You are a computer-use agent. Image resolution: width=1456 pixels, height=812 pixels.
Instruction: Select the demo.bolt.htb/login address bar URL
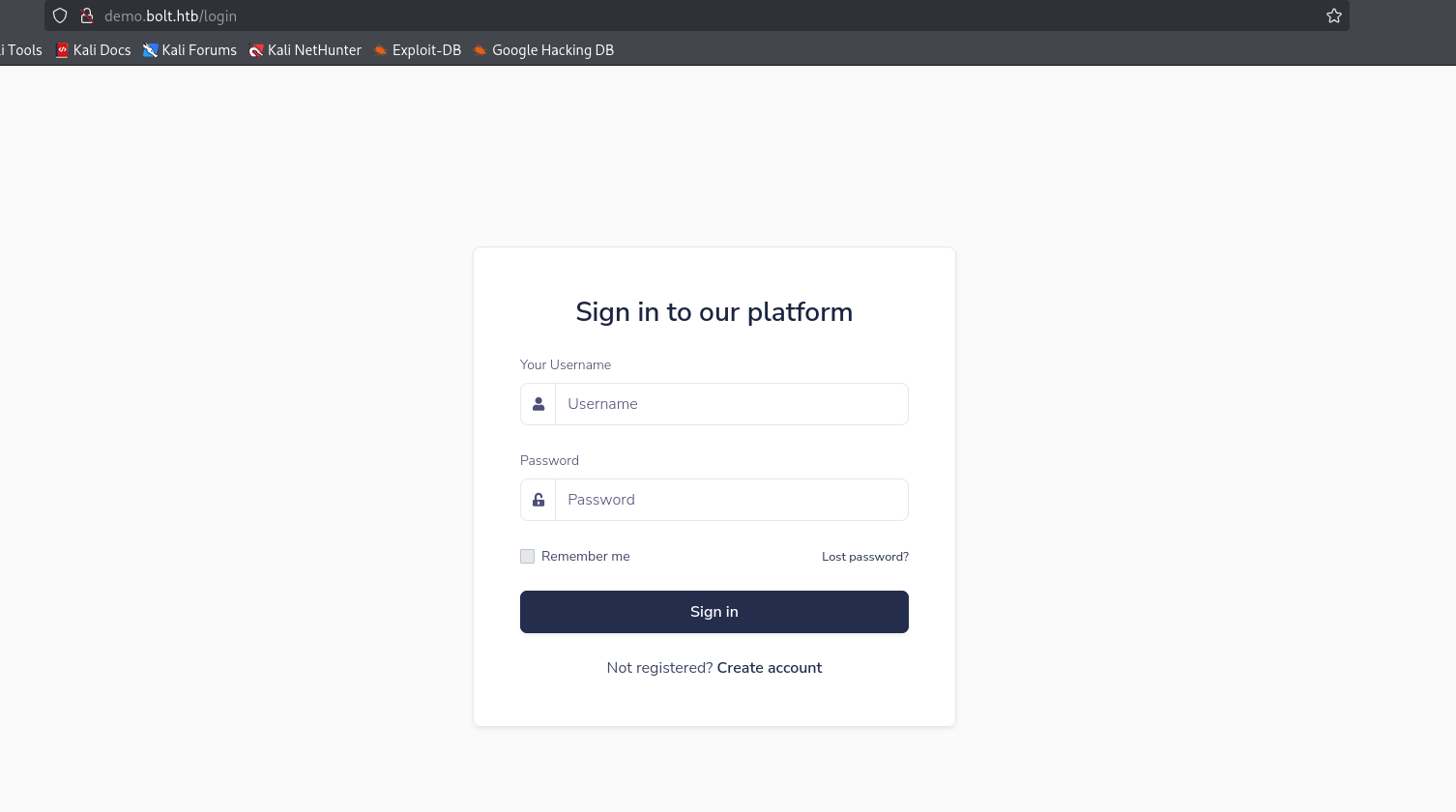(x=170, y=15)
